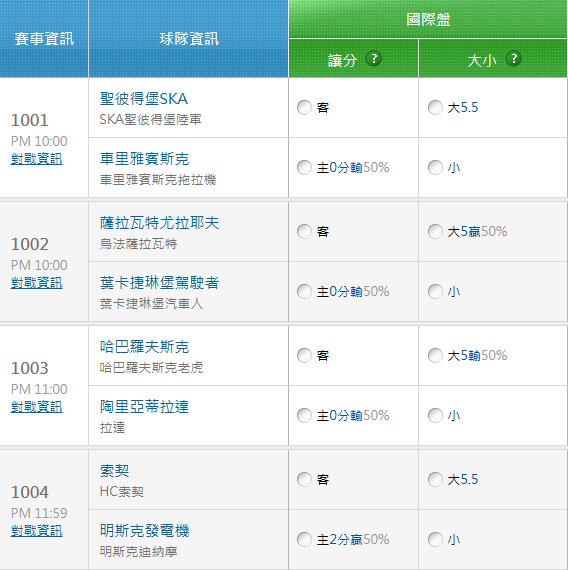This screenshot has height=570, width=568.
Task: Click team name 車里雅賓斯克
Action: (144, 159)
